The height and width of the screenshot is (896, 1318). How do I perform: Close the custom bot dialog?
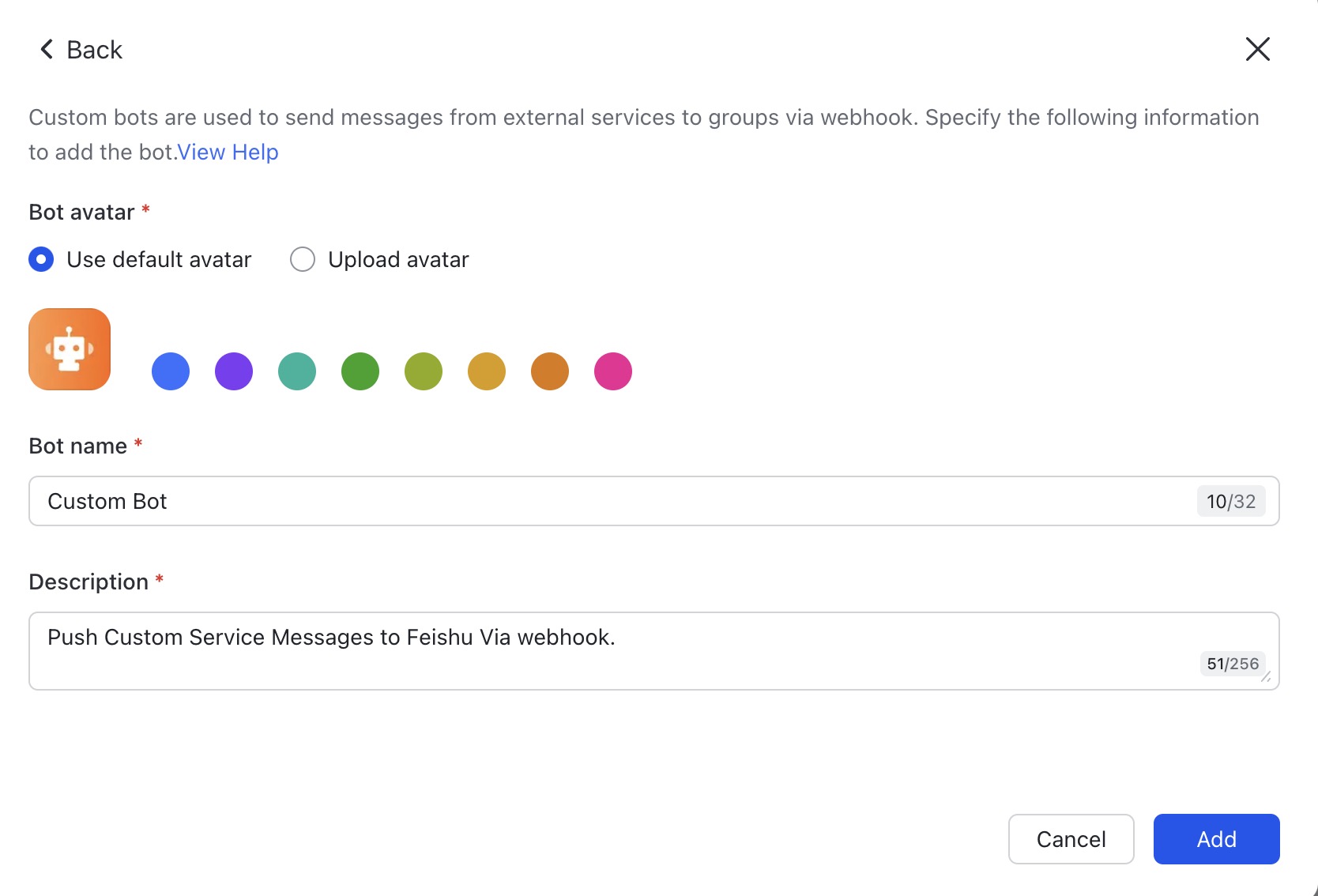pos(1257,49)
